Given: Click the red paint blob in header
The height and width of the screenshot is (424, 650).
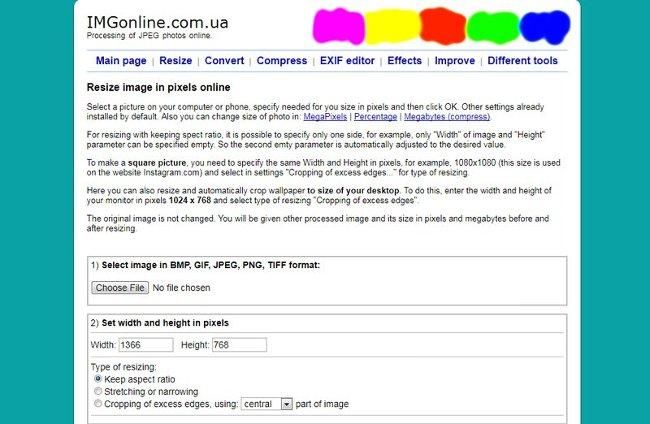Looking at the screenshot, I should [x=443, y=26].
